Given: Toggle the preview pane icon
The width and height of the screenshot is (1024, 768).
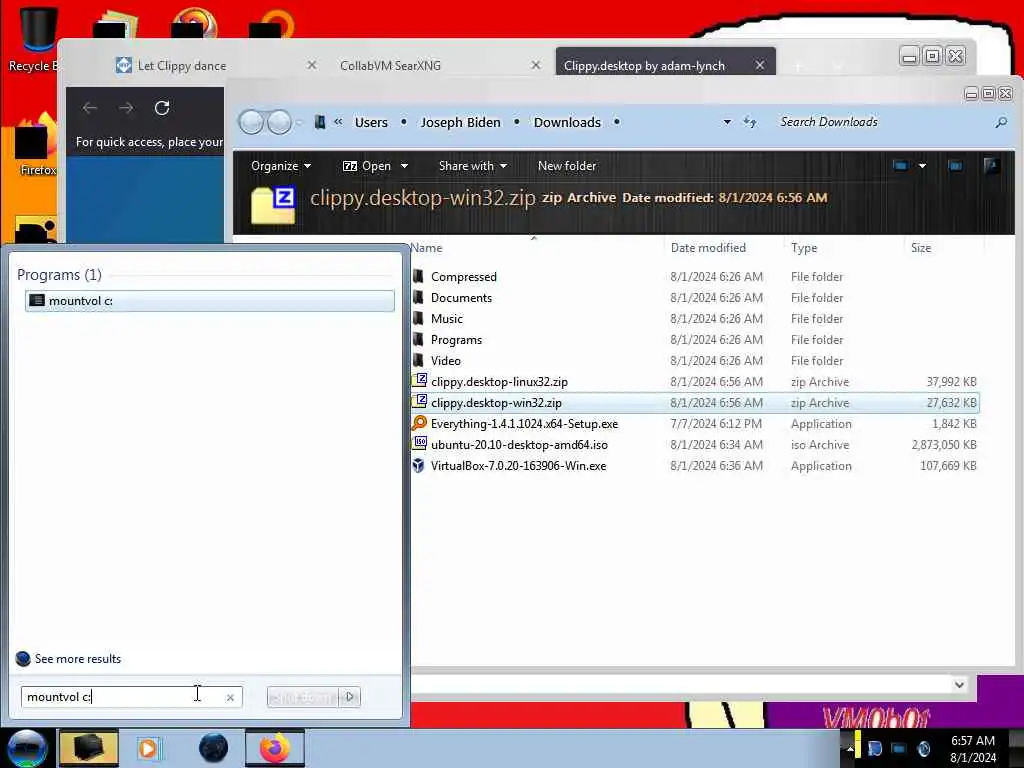Looking at the screenshot, I should click(x=955, y=166).
